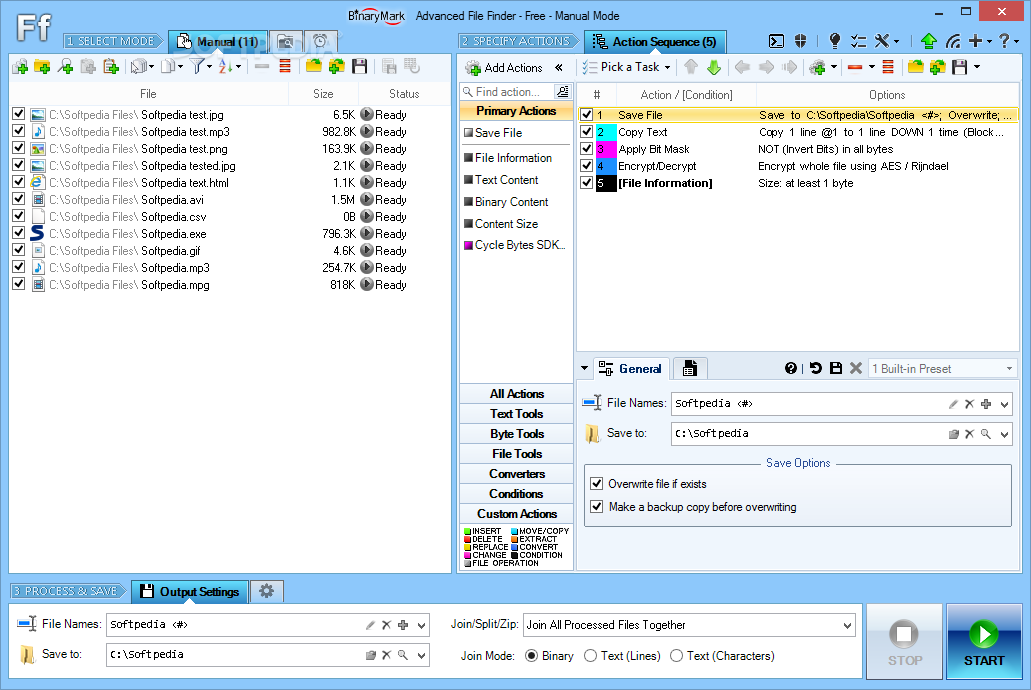Image resolution: width=1031 pixels, height=690 pixels.
Task: Click the red remove all actions icon
Action: 888,67
